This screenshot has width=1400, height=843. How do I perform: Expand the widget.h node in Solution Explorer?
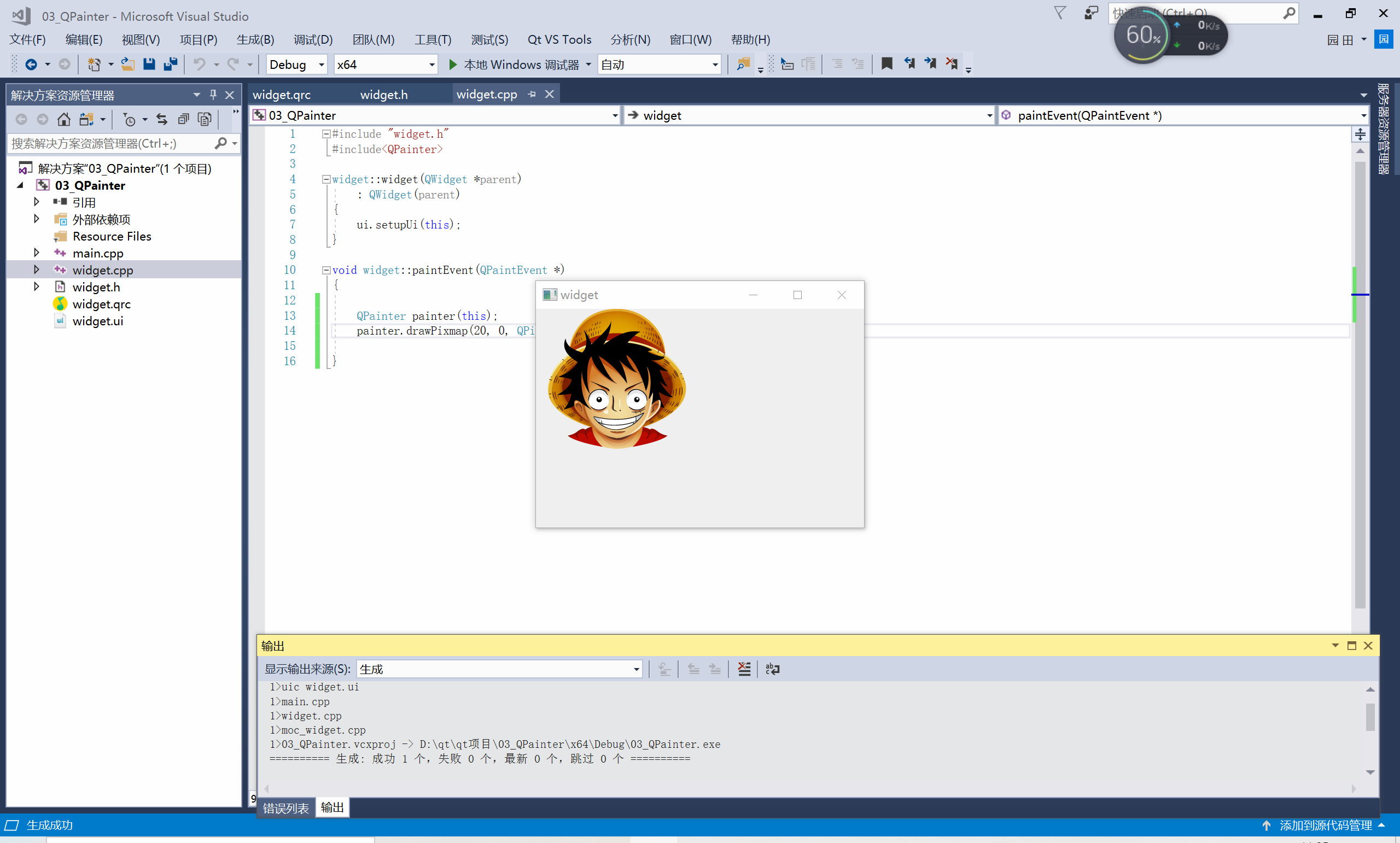(x=36, y=286)
